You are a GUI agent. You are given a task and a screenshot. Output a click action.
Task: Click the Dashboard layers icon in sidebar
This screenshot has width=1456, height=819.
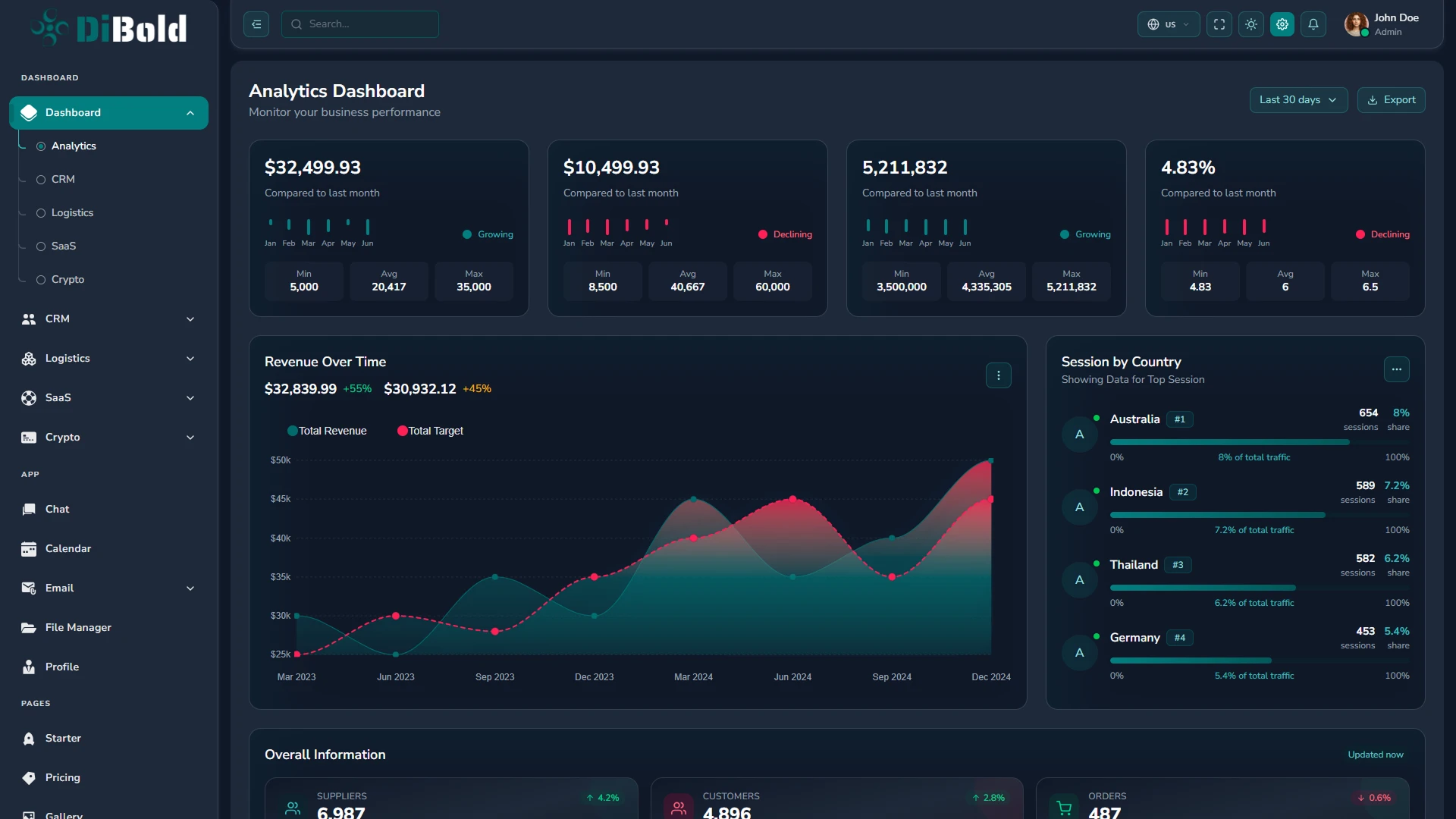coord(29,112)
